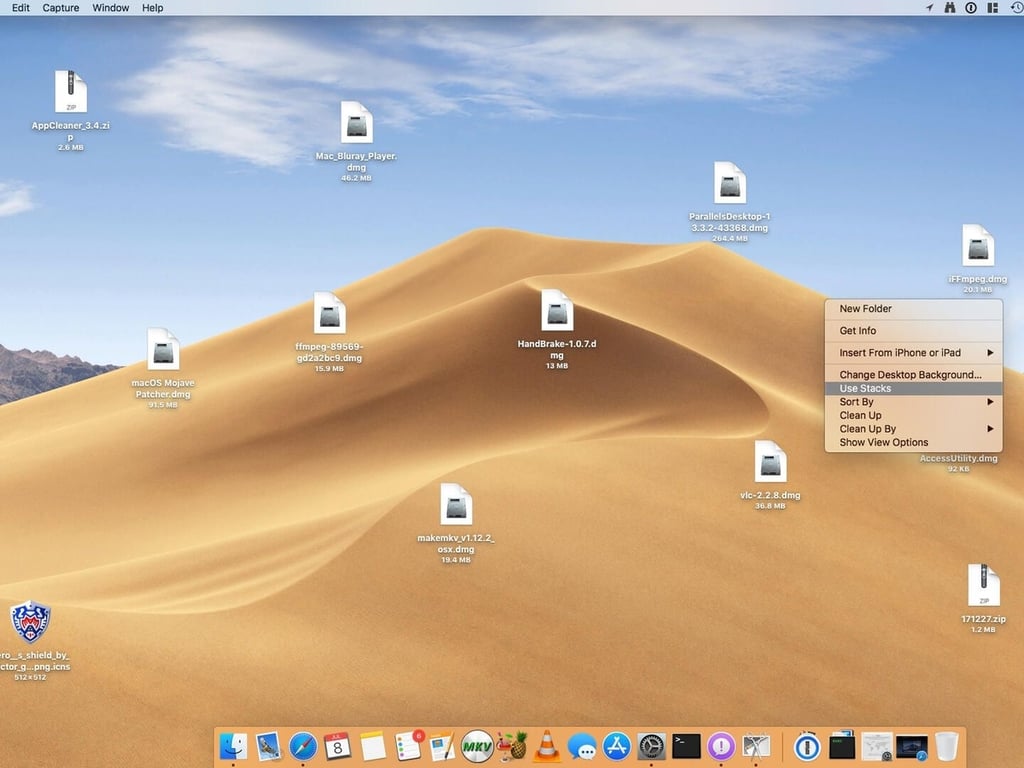Open purple exclamation Feedback Assistant icon
The width and height of the screenshot is (1024, 768).
coord(721,746)
